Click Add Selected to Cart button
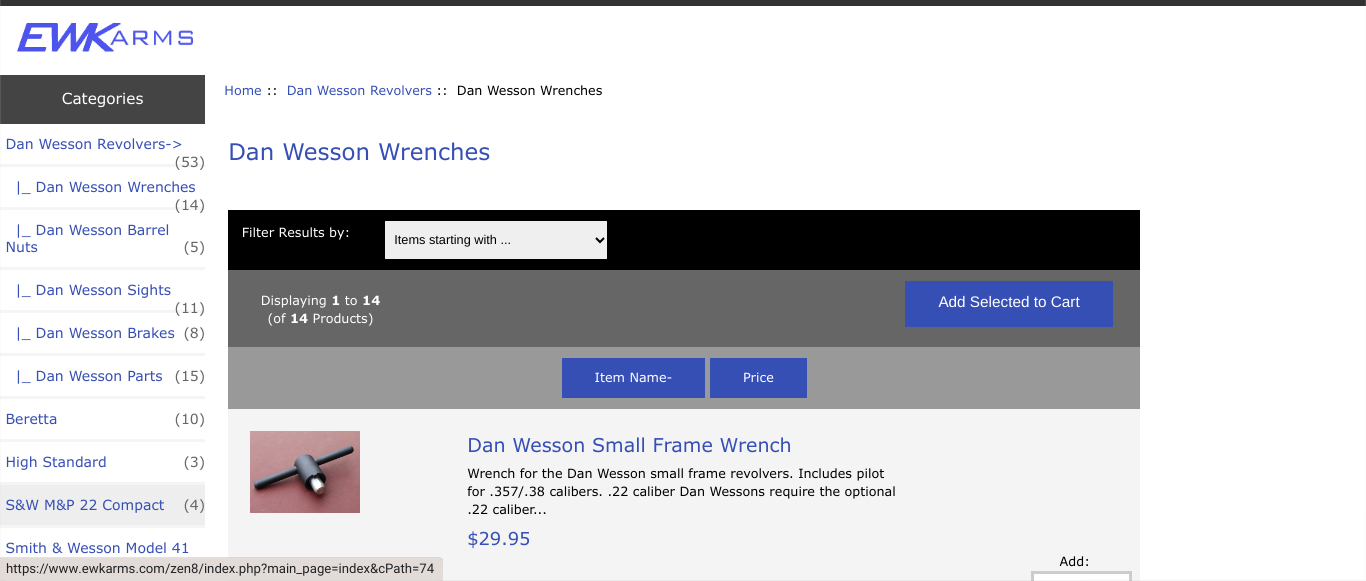The image size is (1366, 581). [1009, 303]
